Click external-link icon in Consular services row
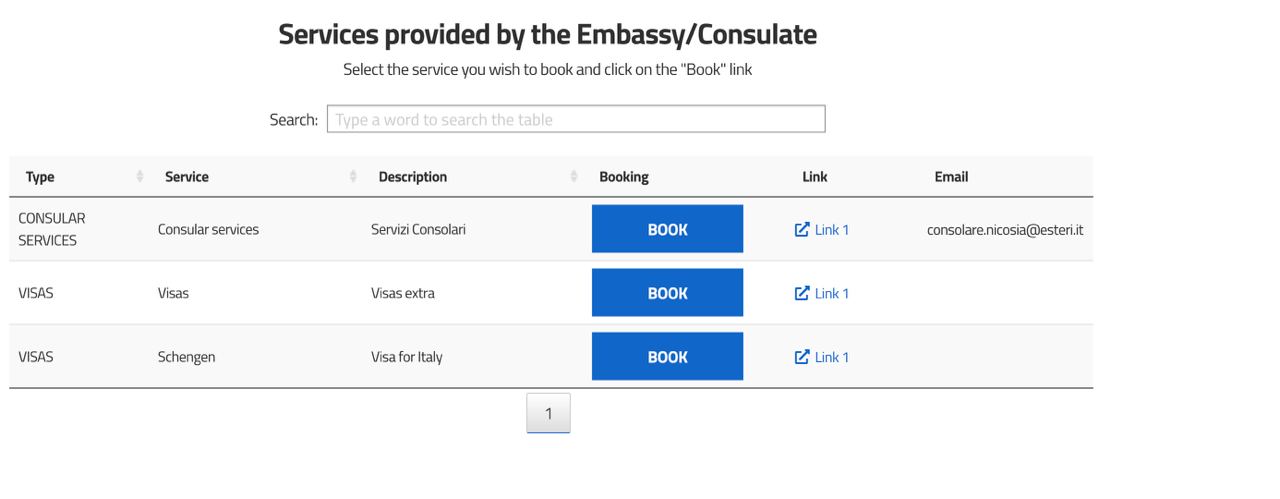This screenshot has height=499, width=1280. 801,230
